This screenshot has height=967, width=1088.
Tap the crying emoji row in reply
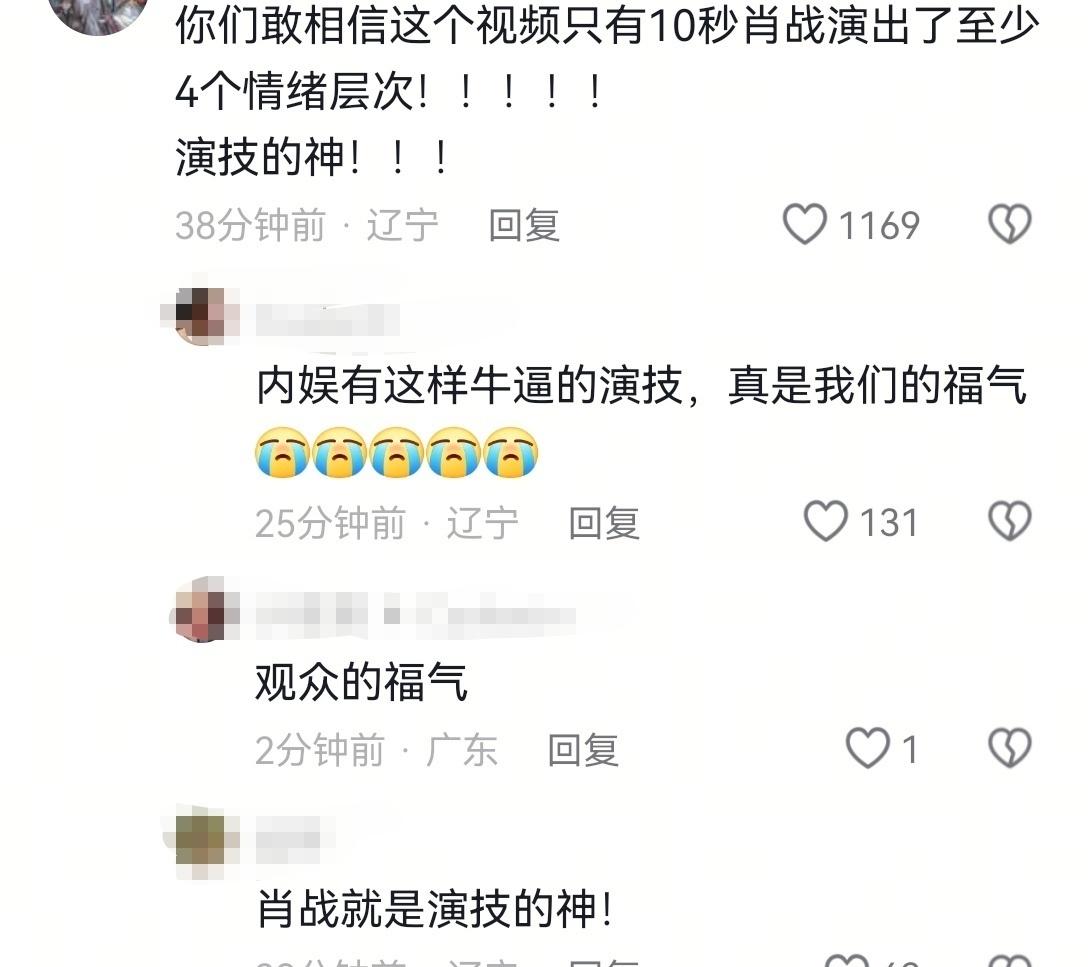396,452
